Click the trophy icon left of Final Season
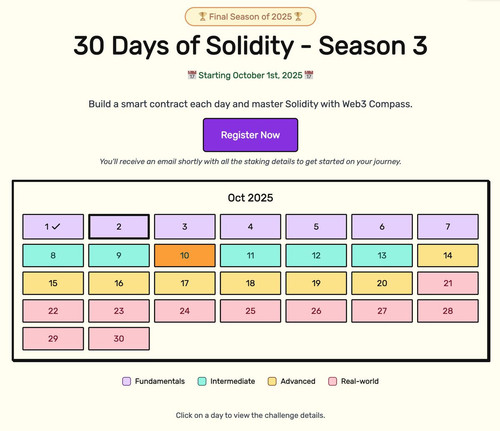This screenshot has width=500, height=431. [203, 16]
